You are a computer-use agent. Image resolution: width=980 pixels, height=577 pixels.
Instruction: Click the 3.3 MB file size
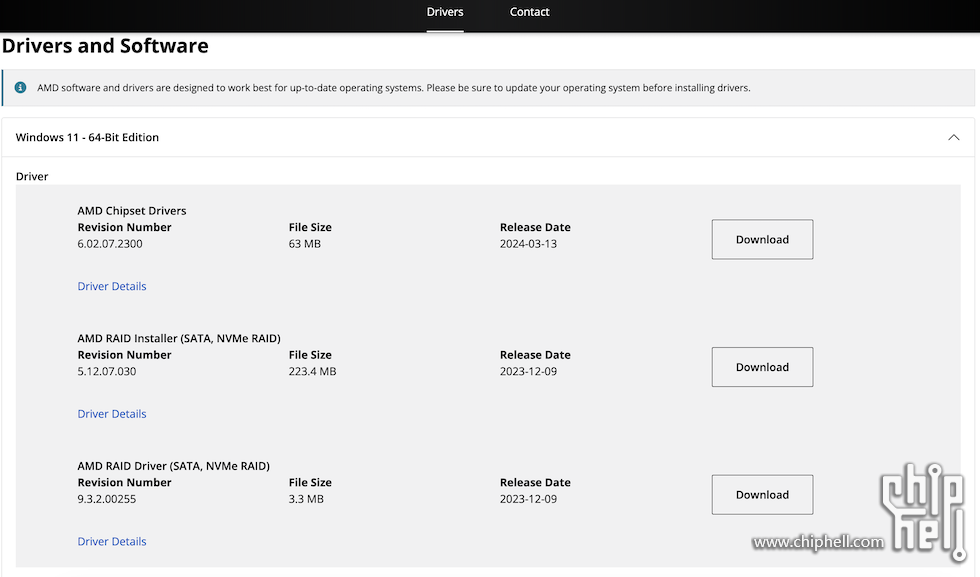point(306,499)
